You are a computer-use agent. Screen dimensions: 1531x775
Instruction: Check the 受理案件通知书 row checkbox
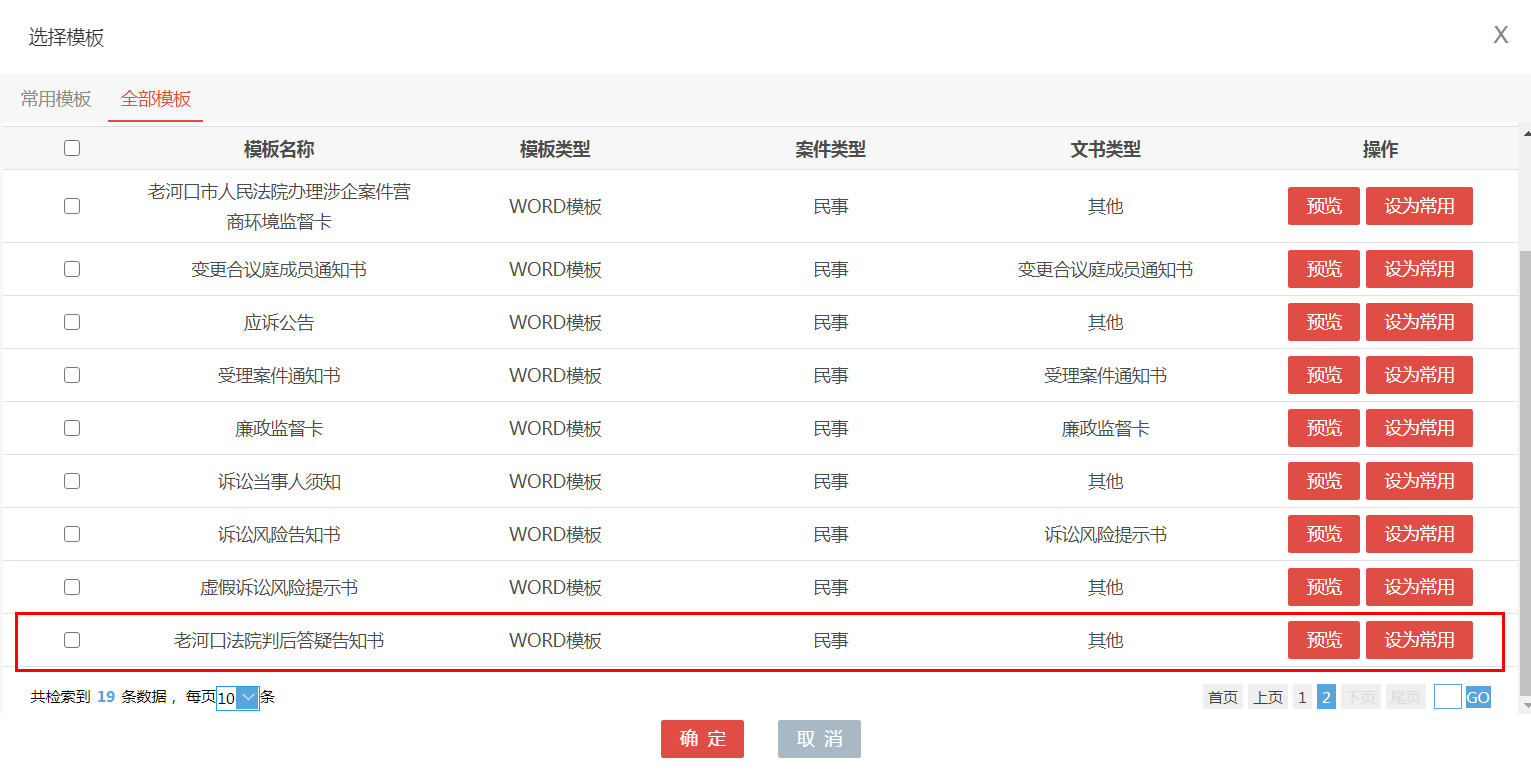[x=72, y=375]
